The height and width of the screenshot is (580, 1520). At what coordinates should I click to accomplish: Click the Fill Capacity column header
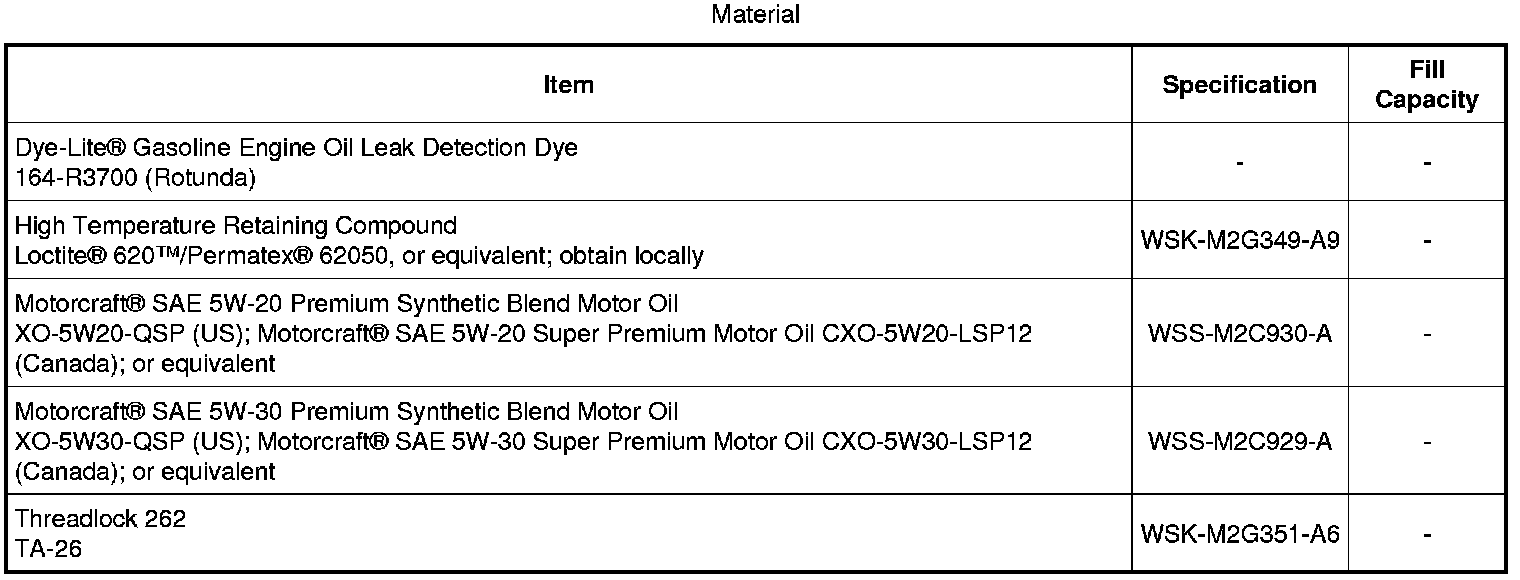[1427, 85]
